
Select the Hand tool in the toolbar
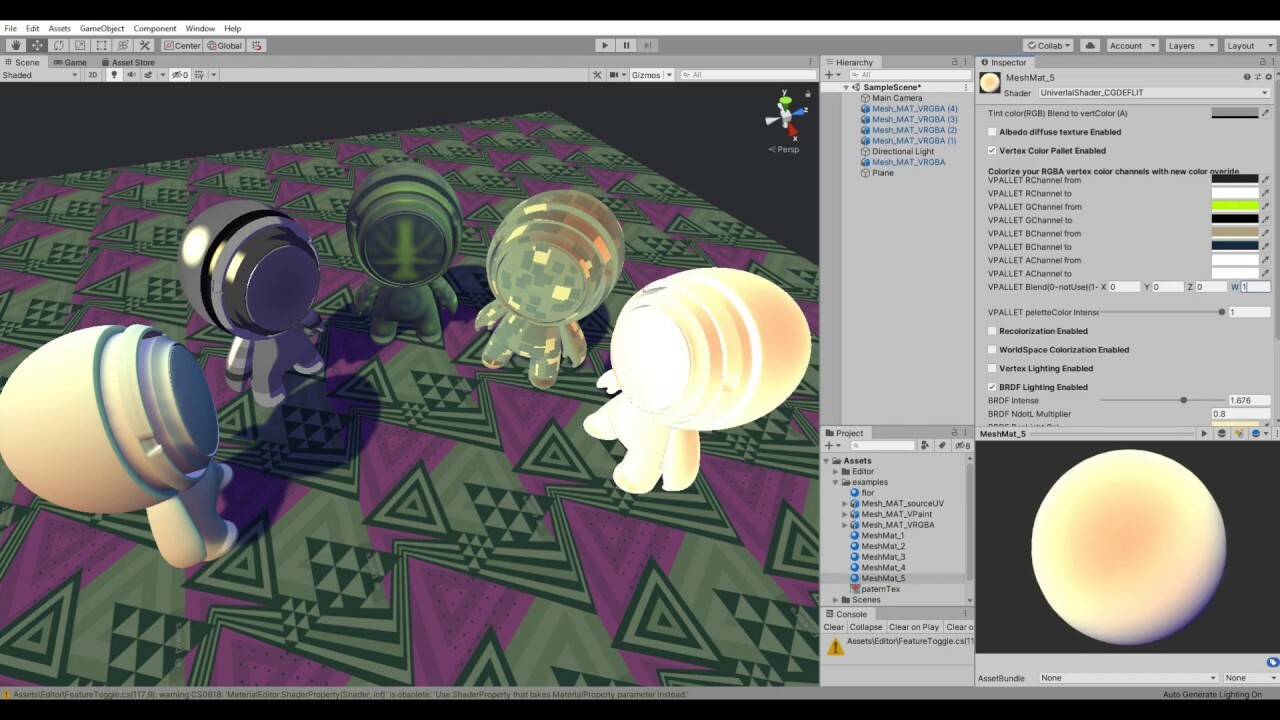16,45
